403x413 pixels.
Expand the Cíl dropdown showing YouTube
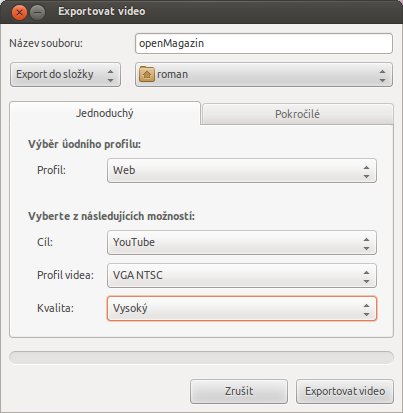(x=242, y=243)
